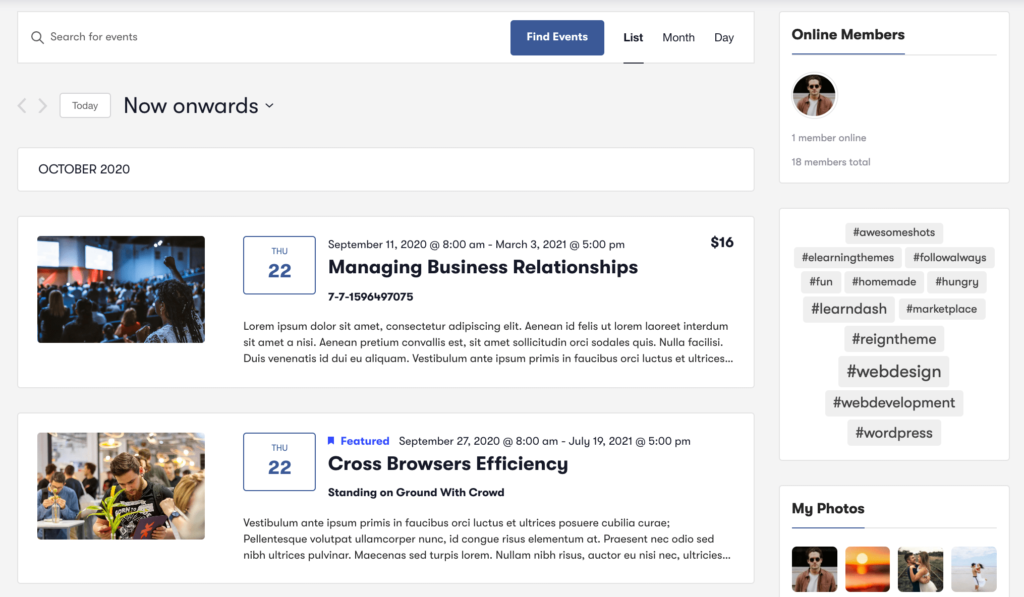Select the #learndash hashtag

848,309
